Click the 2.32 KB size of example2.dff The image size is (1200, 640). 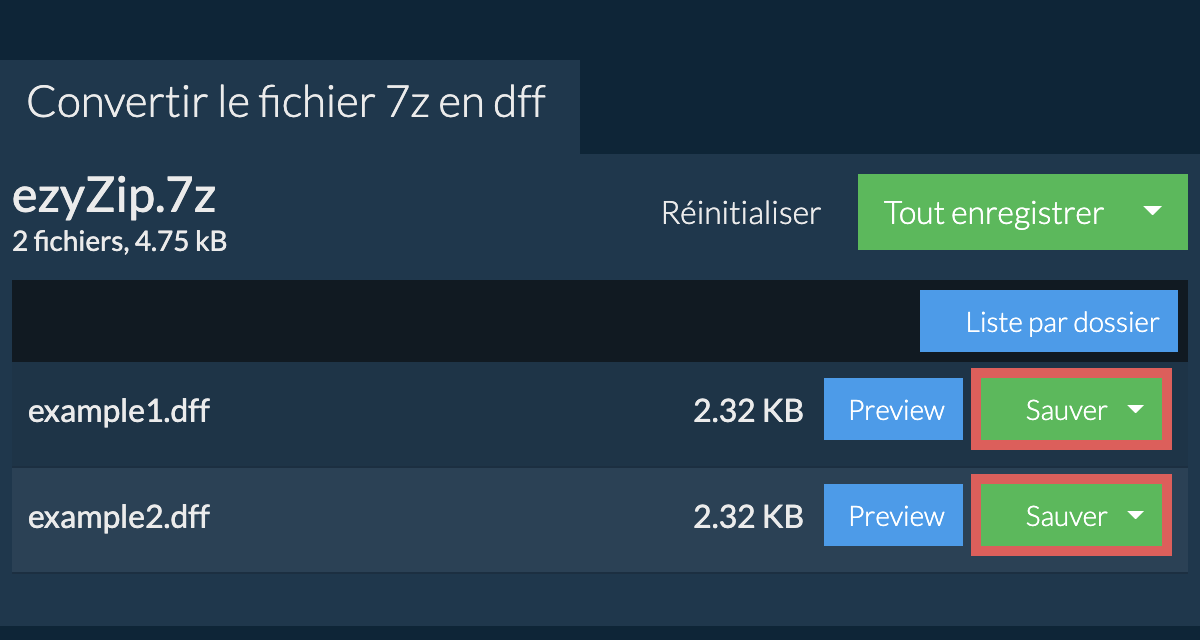(748, 517)
